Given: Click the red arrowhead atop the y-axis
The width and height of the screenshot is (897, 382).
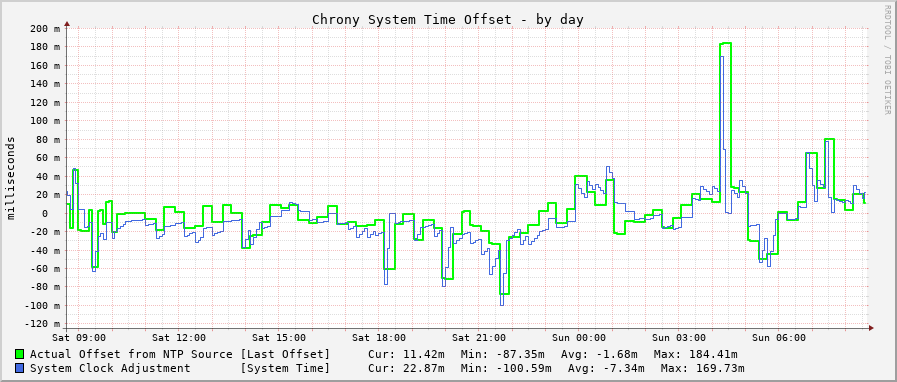Looking at the screenshot, I should tap(67, 23).
